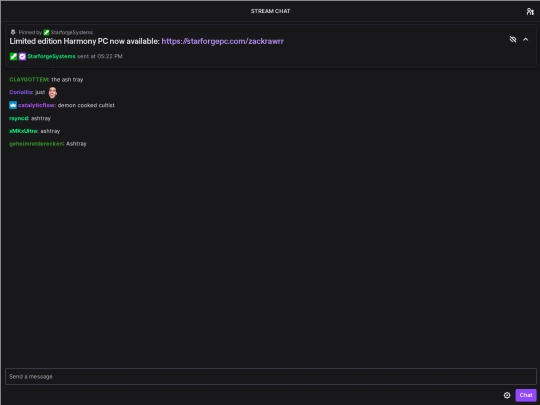Open the starforgepc.com/zackrawrr link
This screenshot has width=540, height=405.
click(x=222, y=41)
